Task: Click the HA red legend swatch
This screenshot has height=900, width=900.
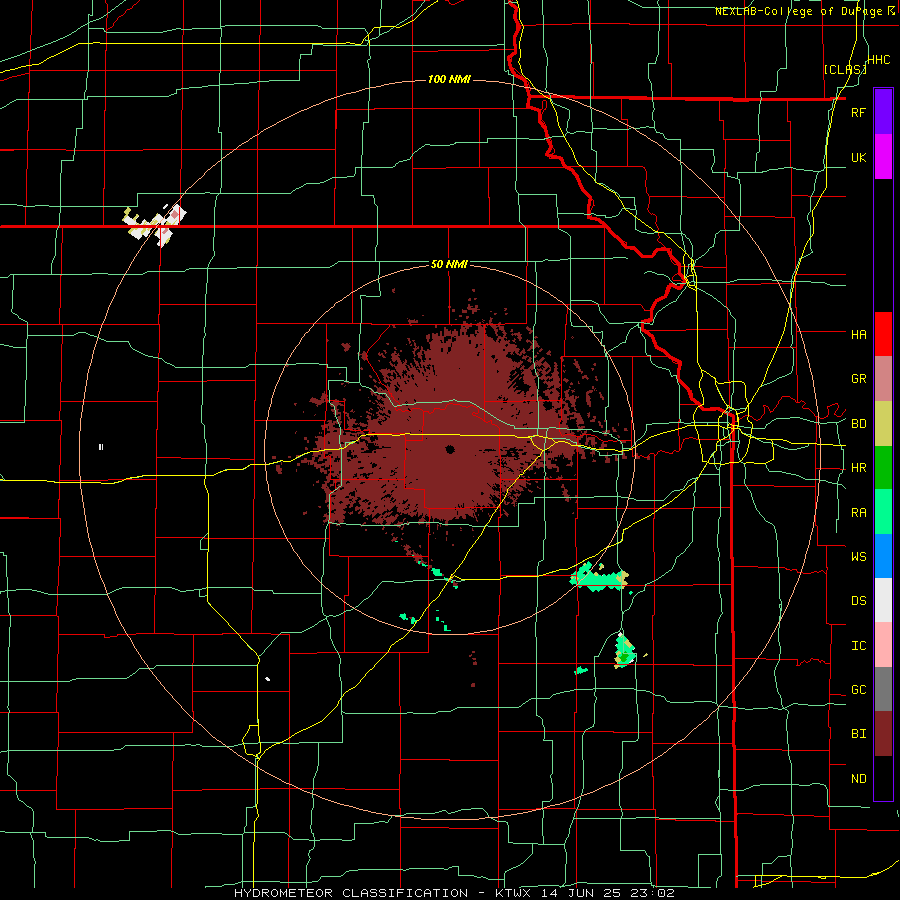Action: pyautogui.click(x=883, y=334)
